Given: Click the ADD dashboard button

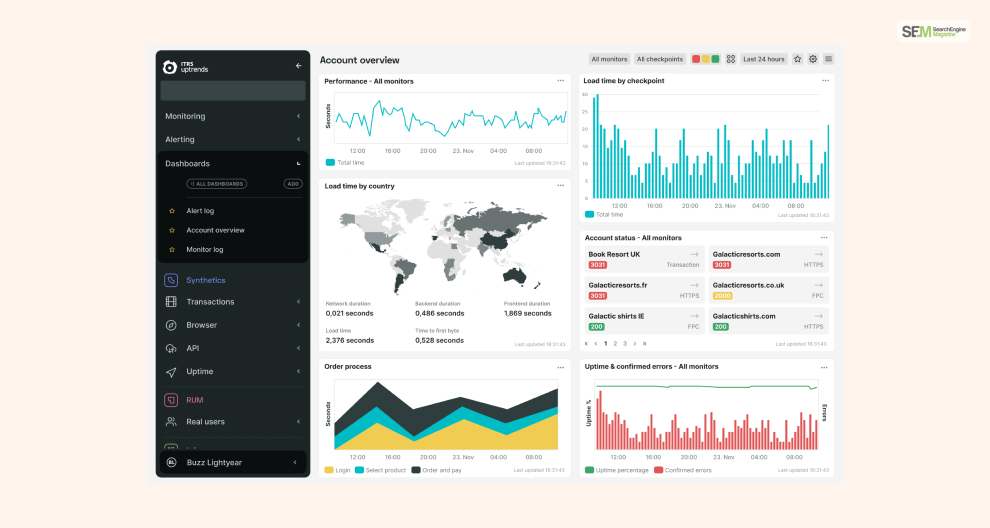Looking at the screenshot, I should tap(293, 184).
